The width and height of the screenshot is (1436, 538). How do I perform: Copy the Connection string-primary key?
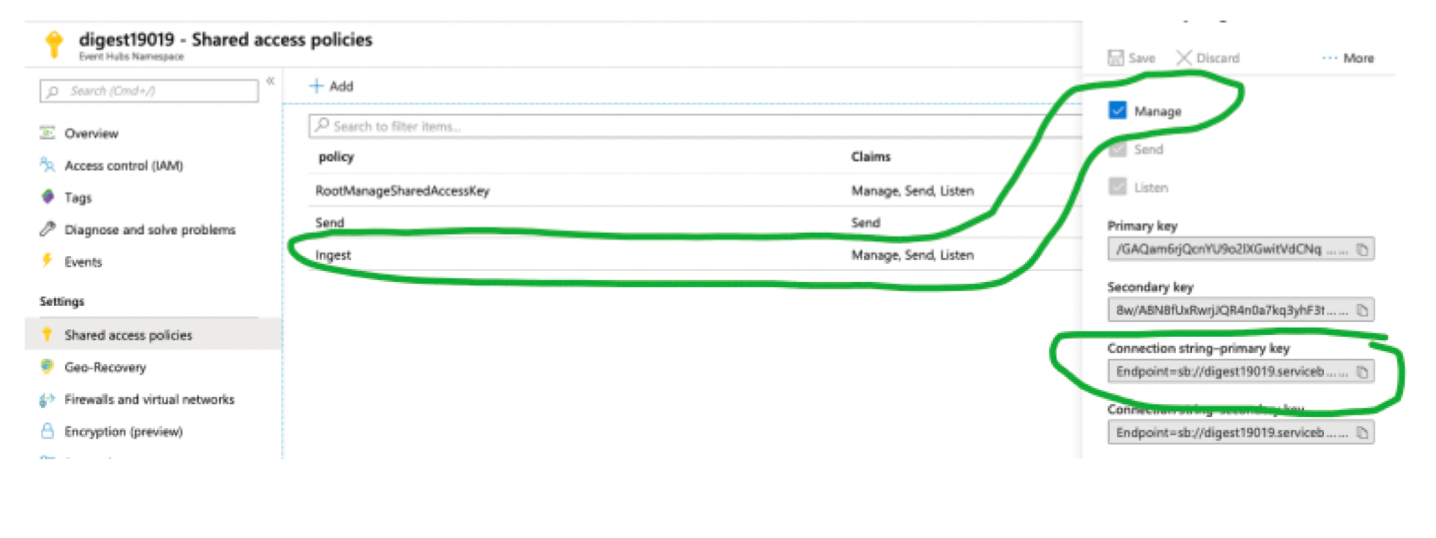(1362, 371)
